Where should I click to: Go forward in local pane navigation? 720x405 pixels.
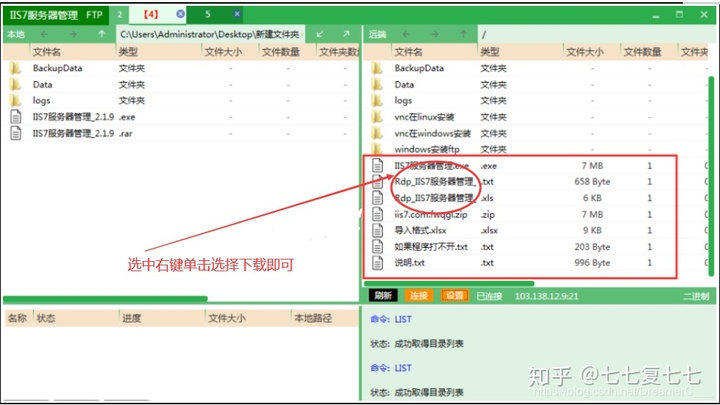(73, 34)
